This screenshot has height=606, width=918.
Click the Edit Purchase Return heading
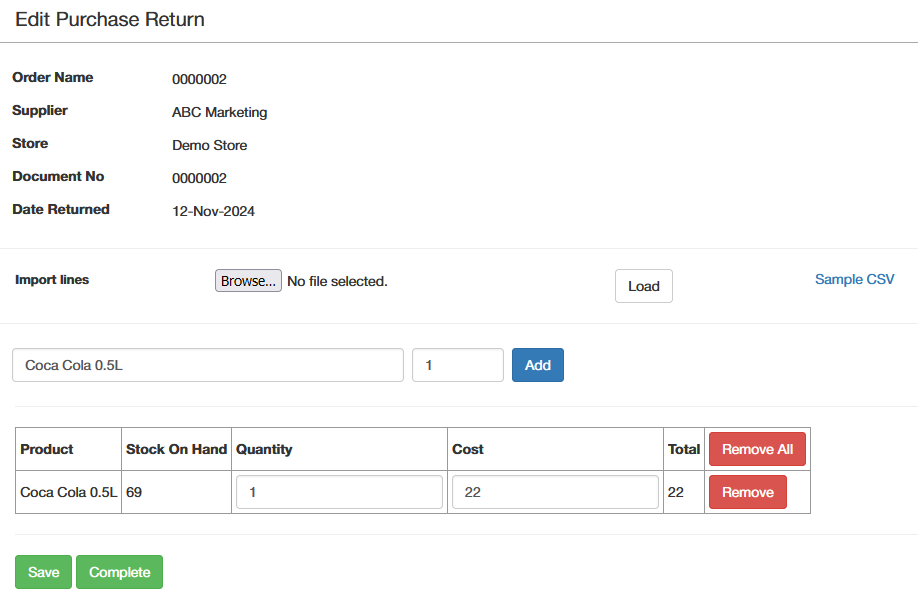pyautogui.click(x=110, y=19)
